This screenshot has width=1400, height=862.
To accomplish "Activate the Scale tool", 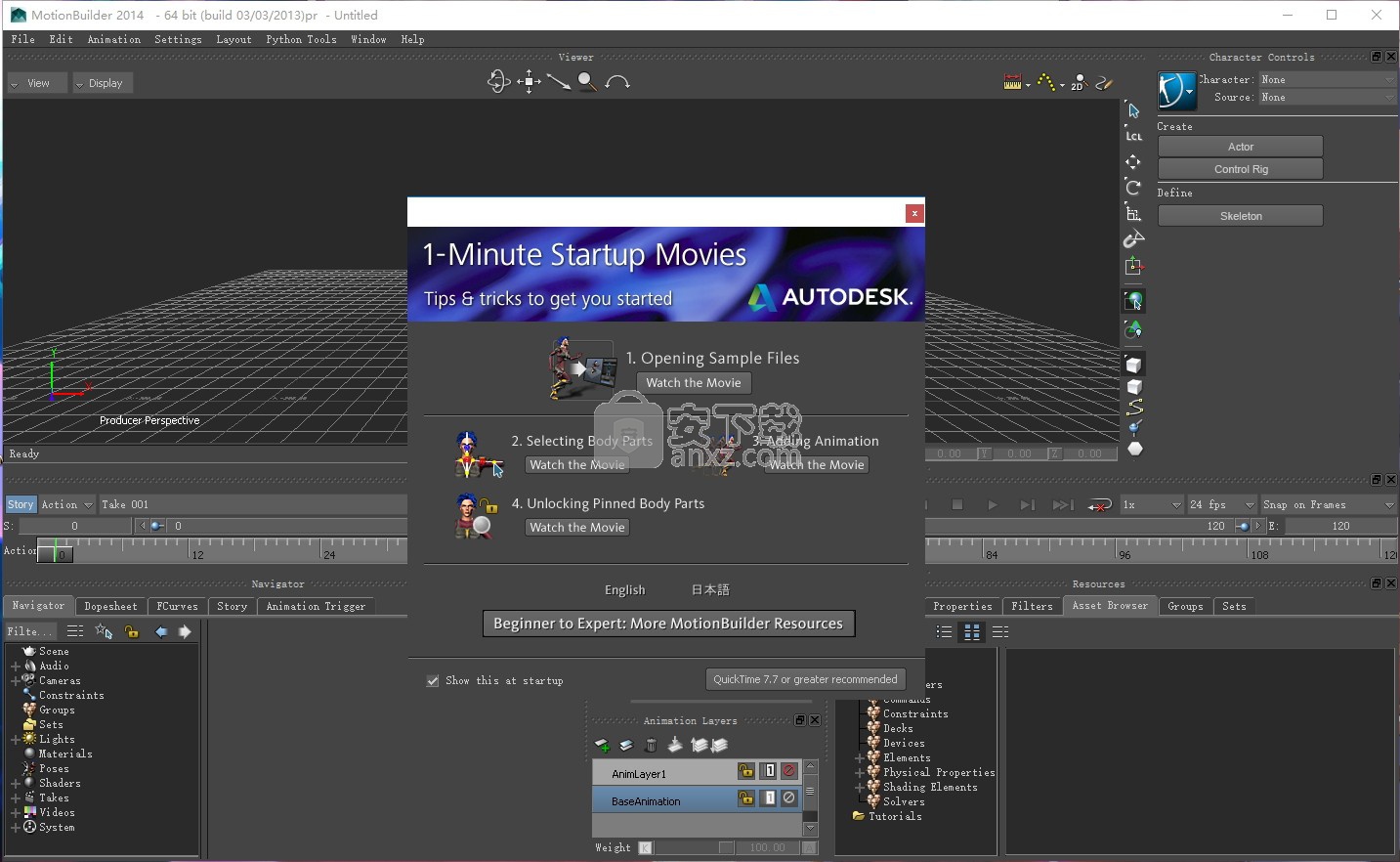I will click(x=1133, y=213).
